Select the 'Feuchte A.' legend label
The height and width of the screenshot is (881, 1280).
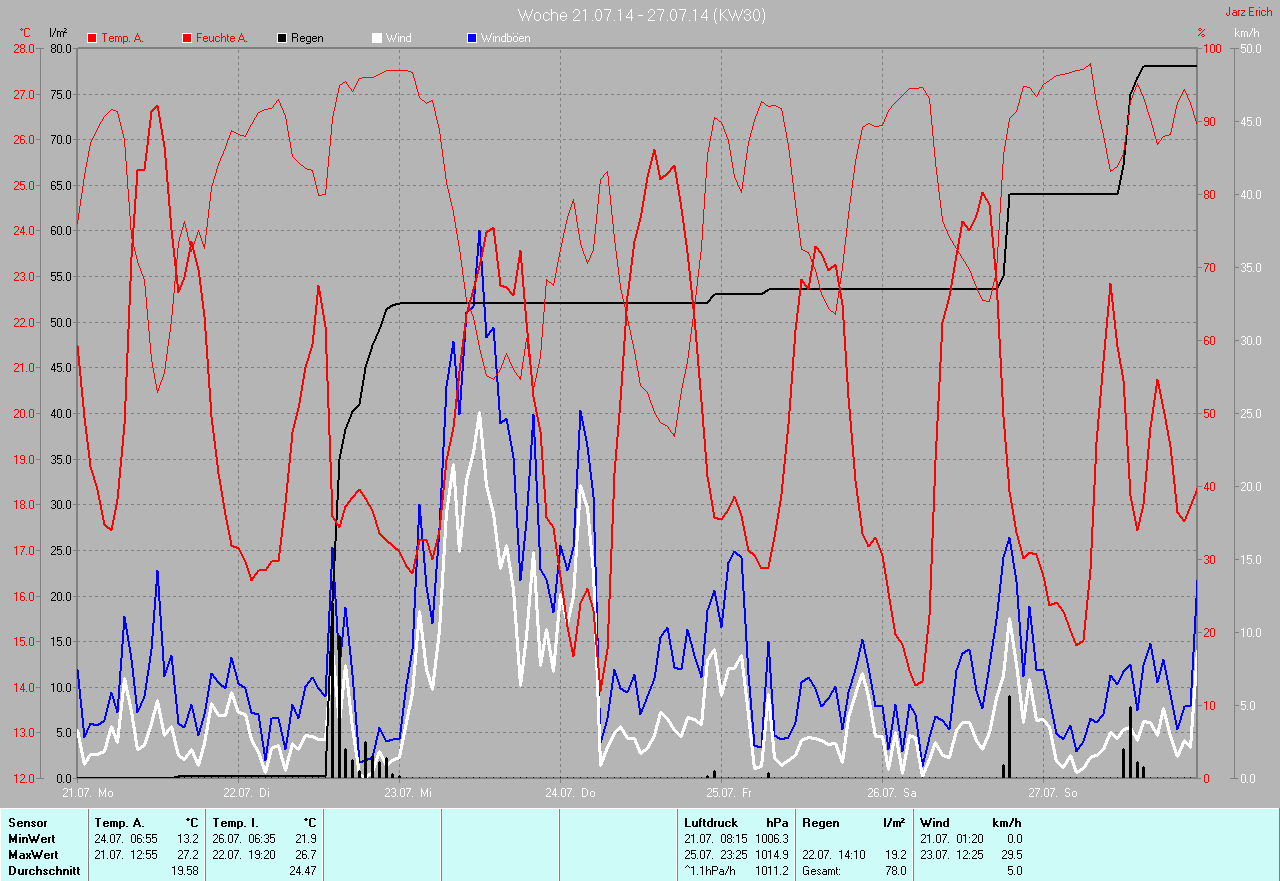[221, 38]
